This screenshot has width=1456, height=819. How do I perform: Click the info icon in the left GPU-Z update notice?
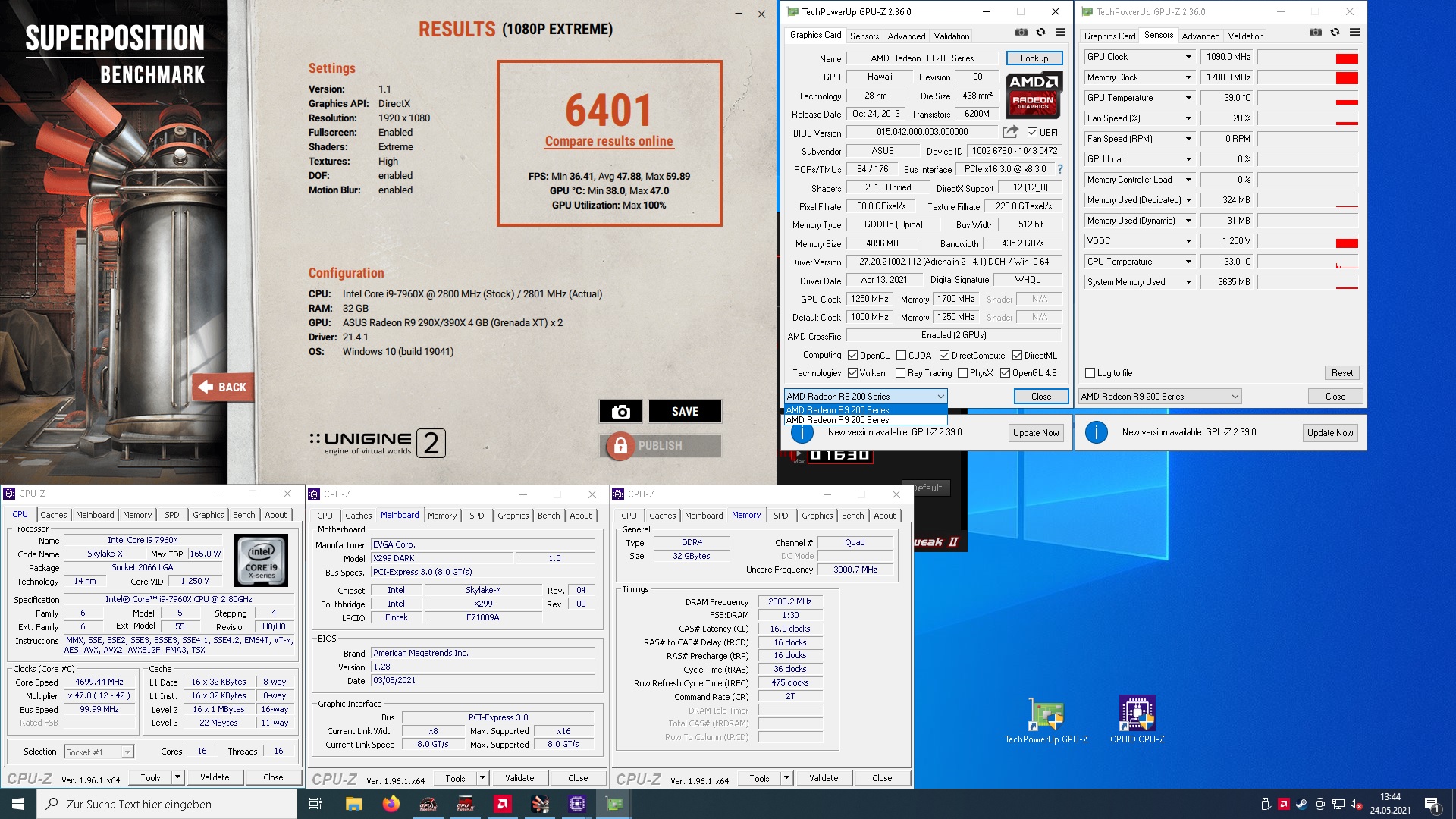coord(802,432)
